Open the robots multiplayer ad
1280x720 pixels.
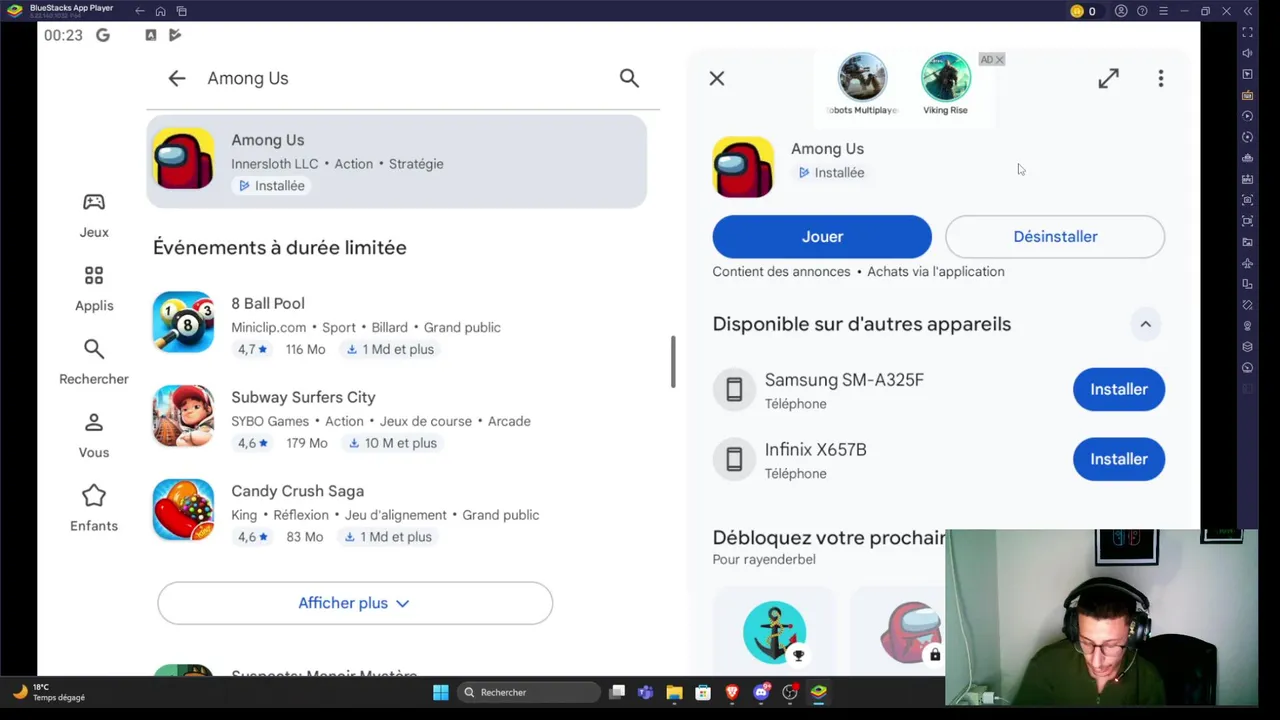coord(862,84)
